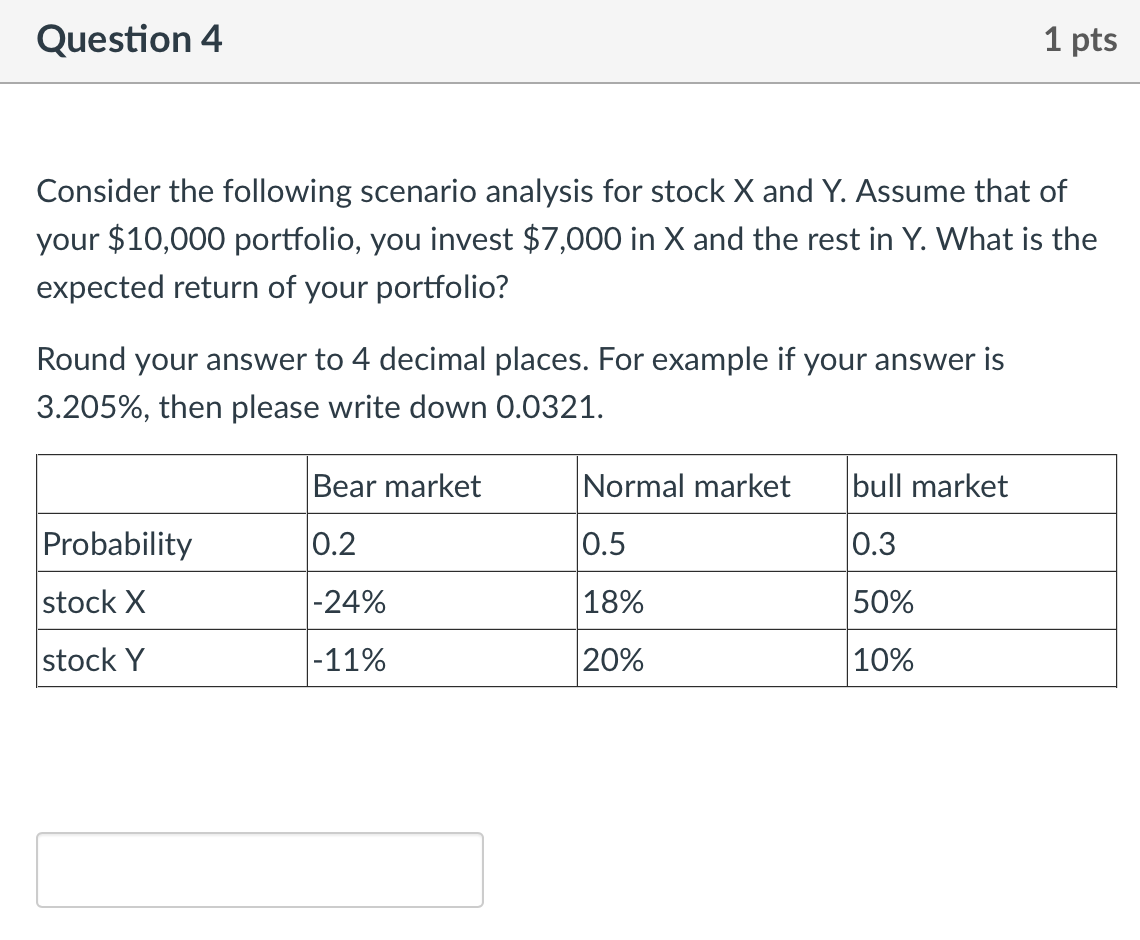Click the stock X row label
This screenshot has width=1140, height=940.
(x=92, y=602)
